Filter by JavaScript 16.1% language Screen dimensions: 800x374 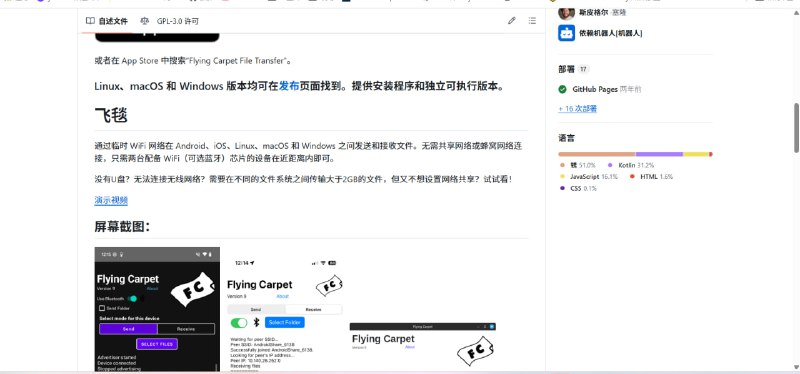pos(589,177)
